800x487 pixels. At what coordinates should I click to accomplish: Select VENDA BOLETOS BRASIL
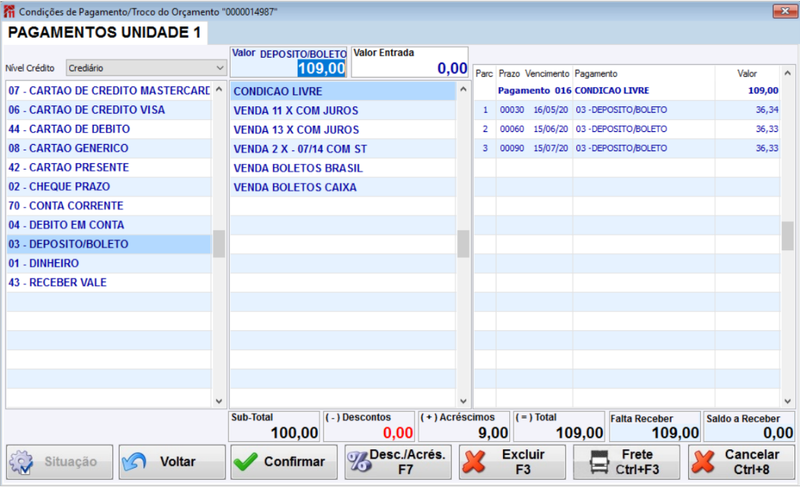coord(343,168)
